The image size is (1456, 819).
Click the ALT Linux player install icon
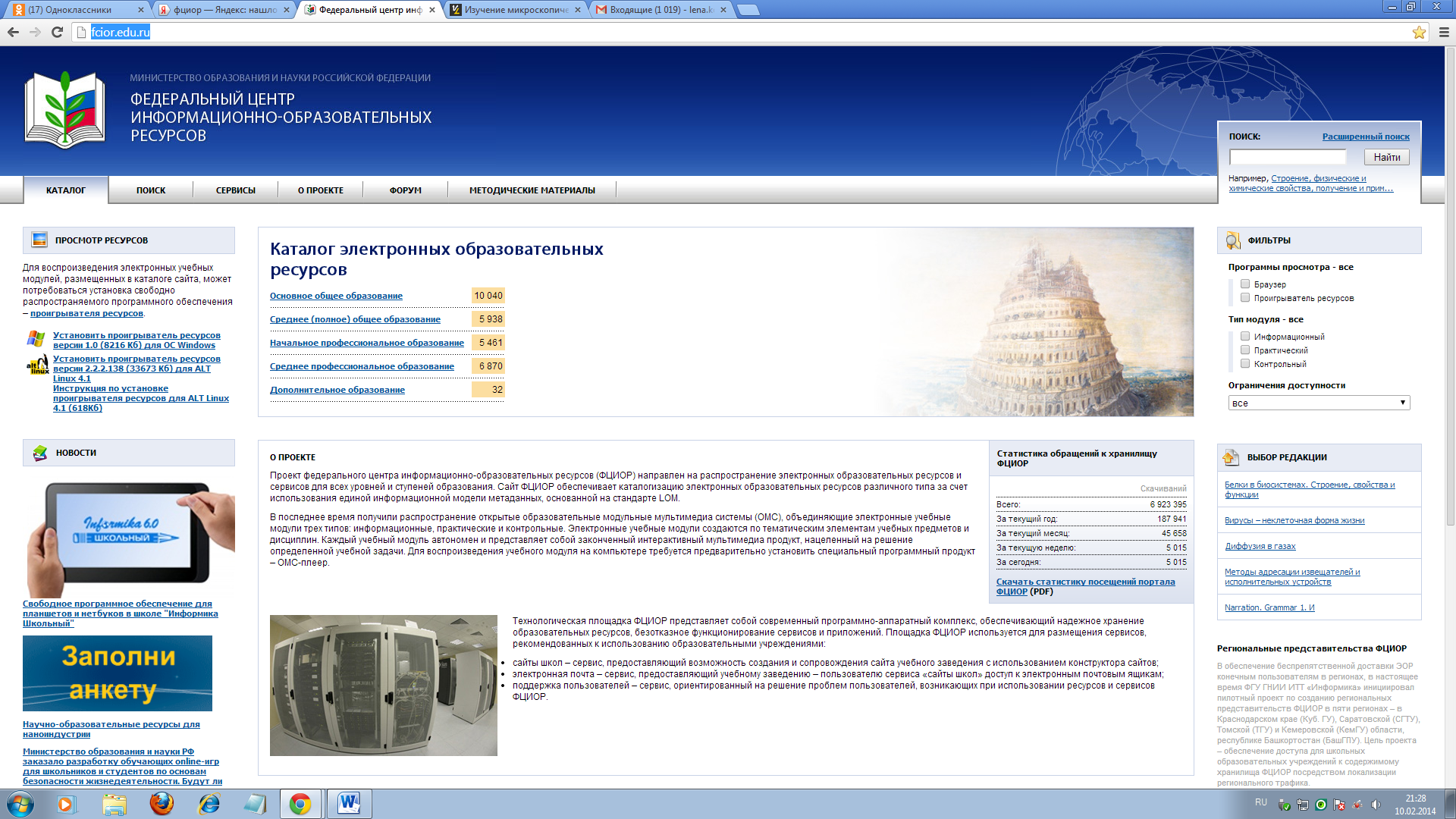37,366
